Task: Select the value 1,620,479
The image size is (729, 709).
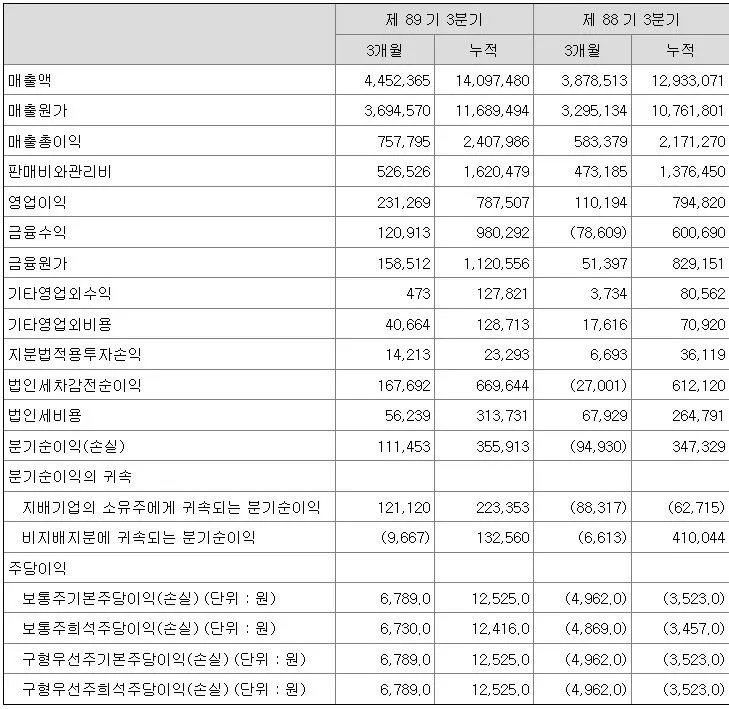Action: click(x=496, y=172)
